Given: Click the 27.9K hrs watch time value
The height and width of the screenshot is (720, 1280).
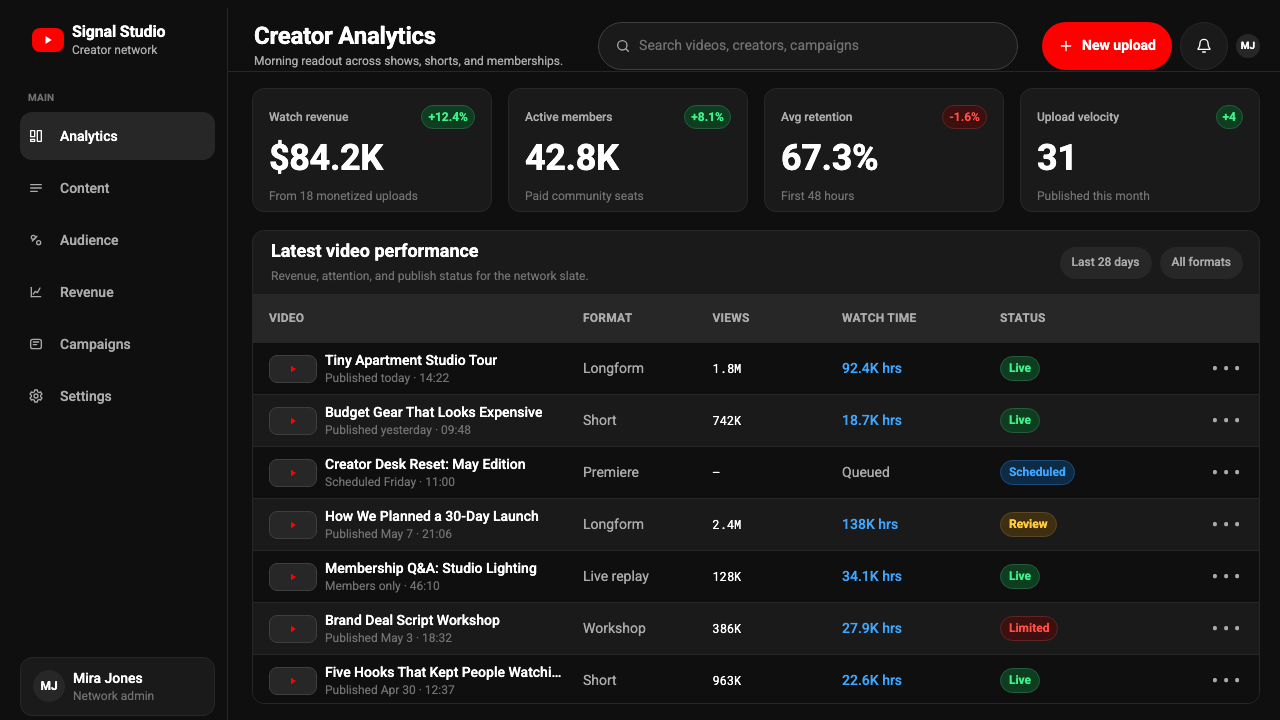Looking at the screenshot, I should [872, 628].
